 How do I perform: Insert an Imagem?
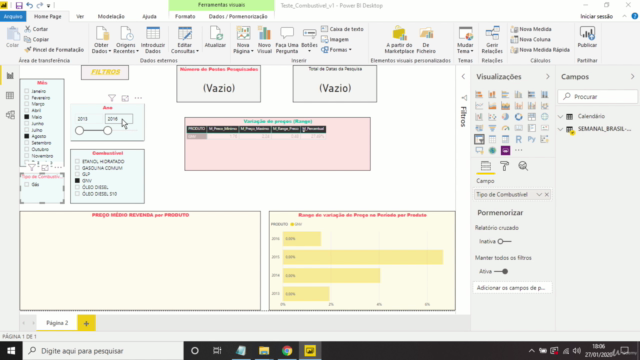pyautogui.click(x=335, y=39)
